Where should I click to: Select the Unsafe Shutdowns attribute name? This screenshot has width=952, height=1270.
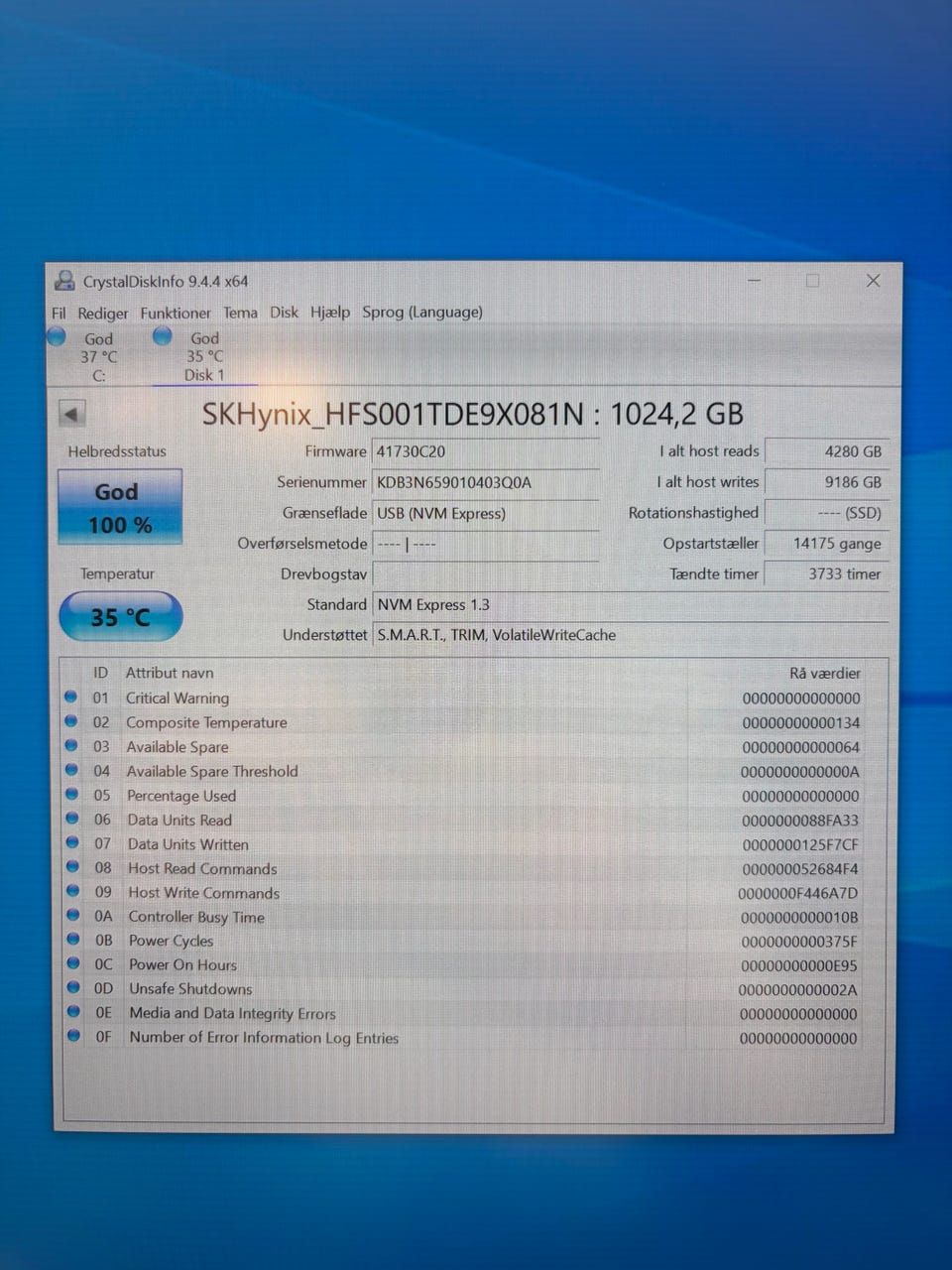190,989
